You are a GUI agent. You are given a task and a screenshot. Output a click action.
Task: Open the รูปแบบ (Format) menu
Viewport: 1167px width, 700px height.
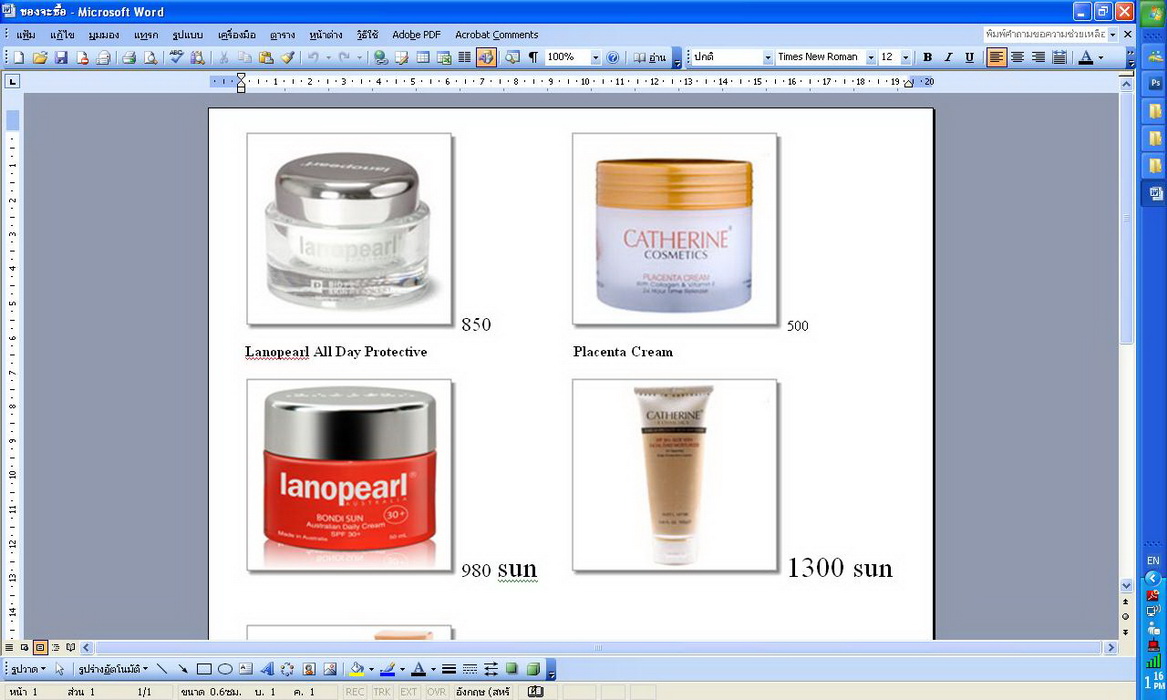[188, 35]
